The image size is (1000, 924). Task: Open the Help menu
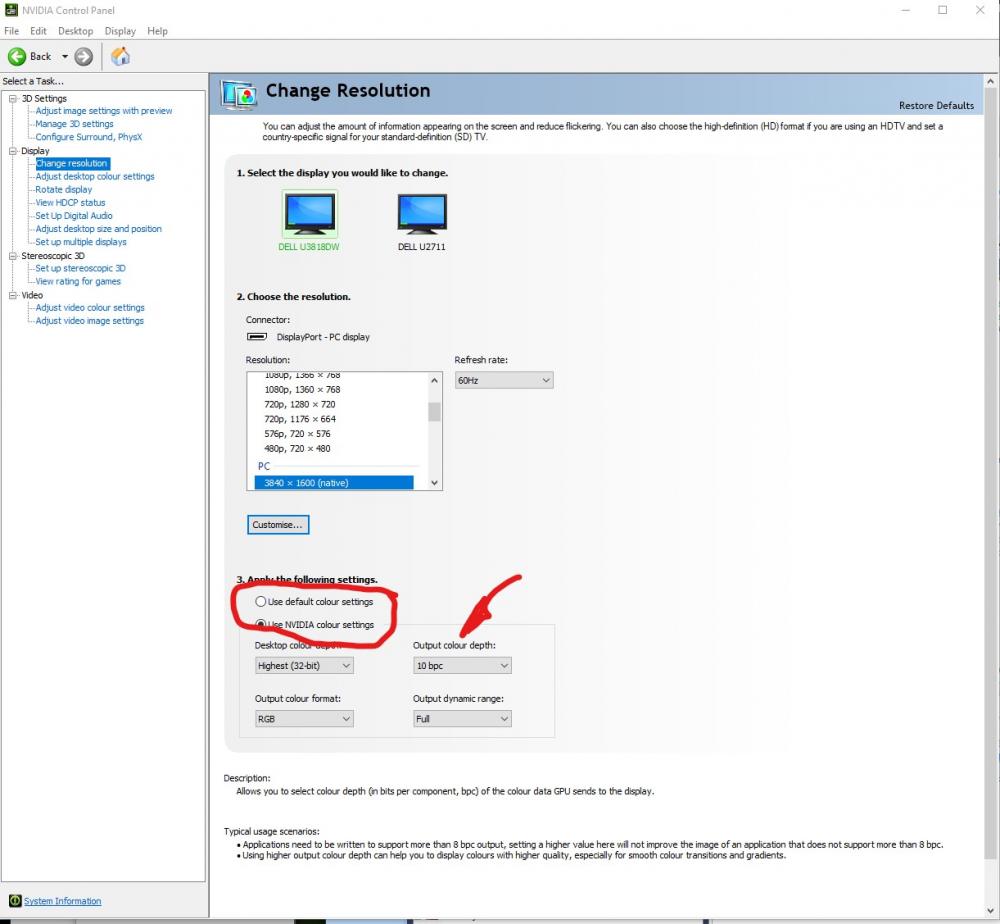click(x=158, y=31)
